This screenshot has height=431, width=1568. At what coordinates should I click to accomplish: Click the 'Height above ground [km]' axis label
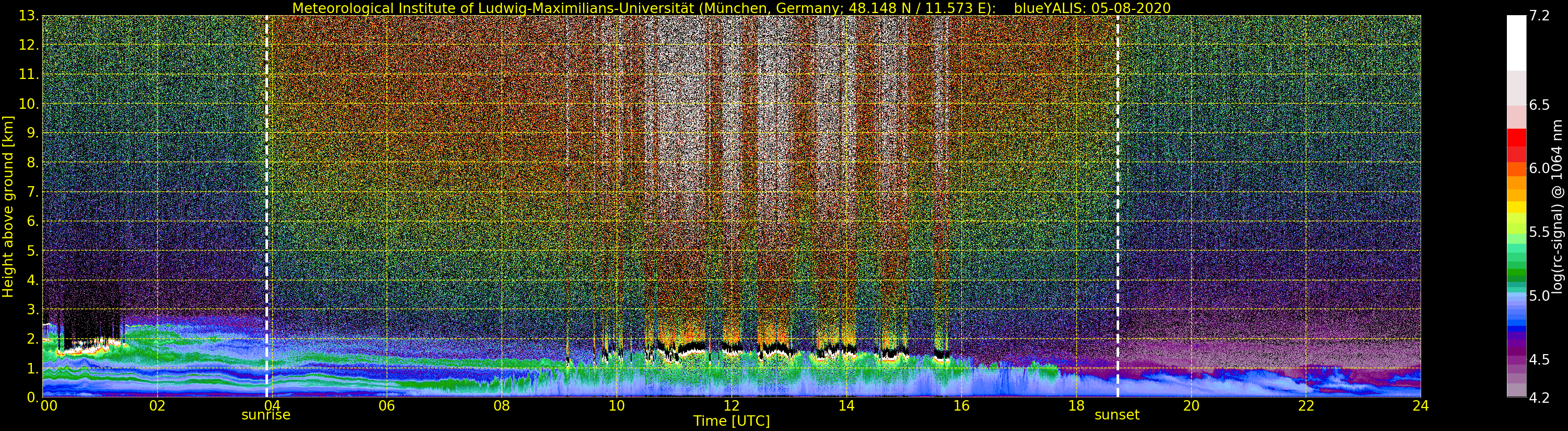click(8, 206)
